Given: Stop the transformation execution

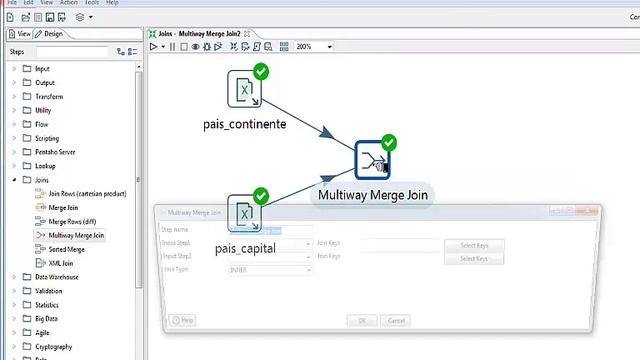Looking at the screenshot, I should pos(184,47).
